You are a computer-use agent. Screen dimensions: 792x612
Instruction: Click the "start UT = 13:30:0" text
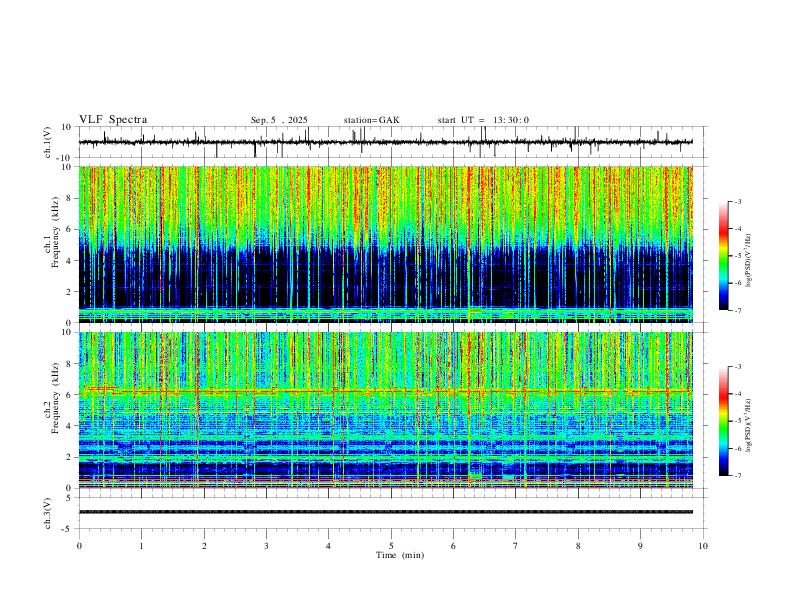pyautogui.click(x=483, y=120)
